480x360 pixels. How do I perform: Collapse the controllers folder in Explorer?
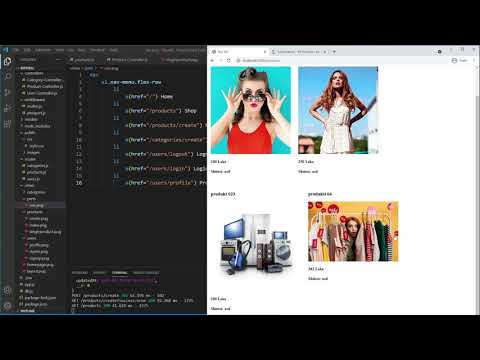coord(33,73)
